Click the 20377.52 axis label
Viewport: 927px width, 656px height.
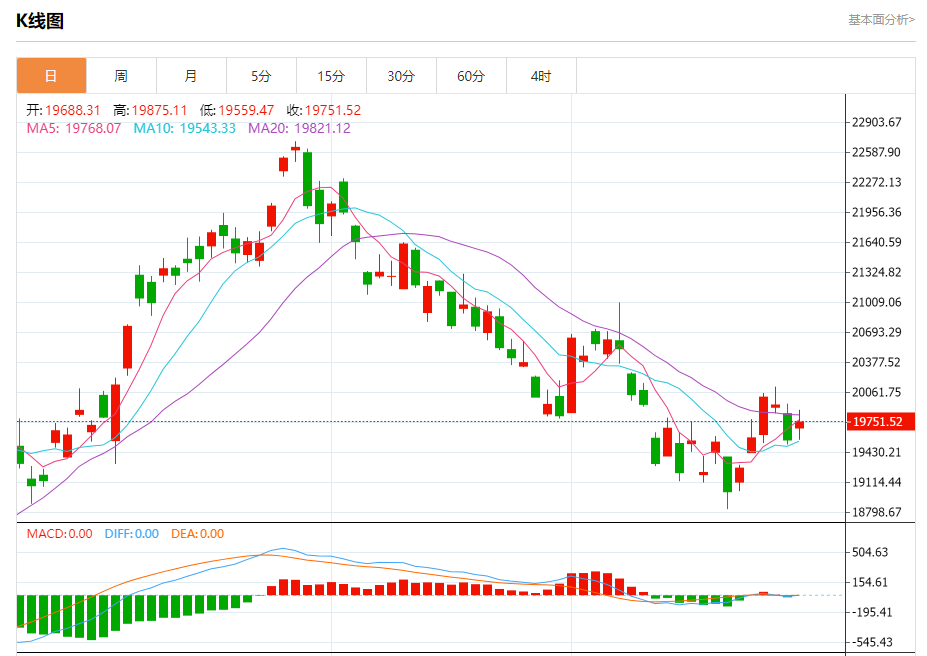[x=876, y=362]
